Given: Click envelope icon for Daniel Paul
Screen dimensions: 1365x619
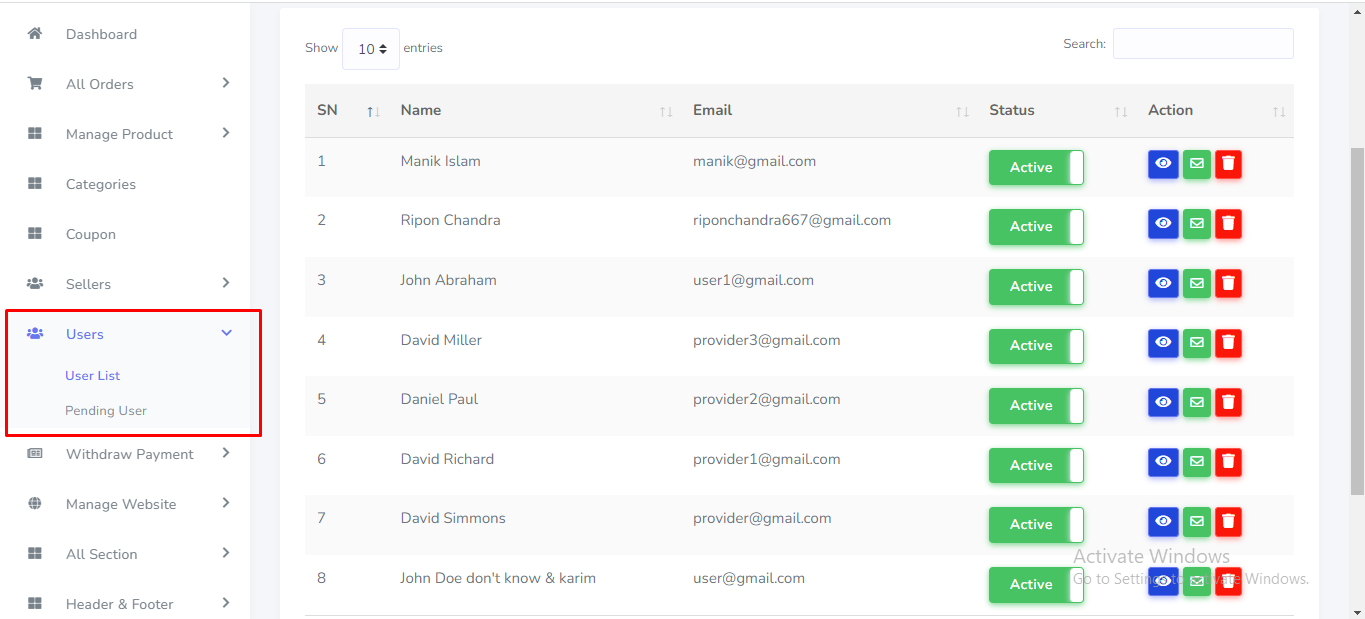Looking at the screenshot, I should [1196, 403].
